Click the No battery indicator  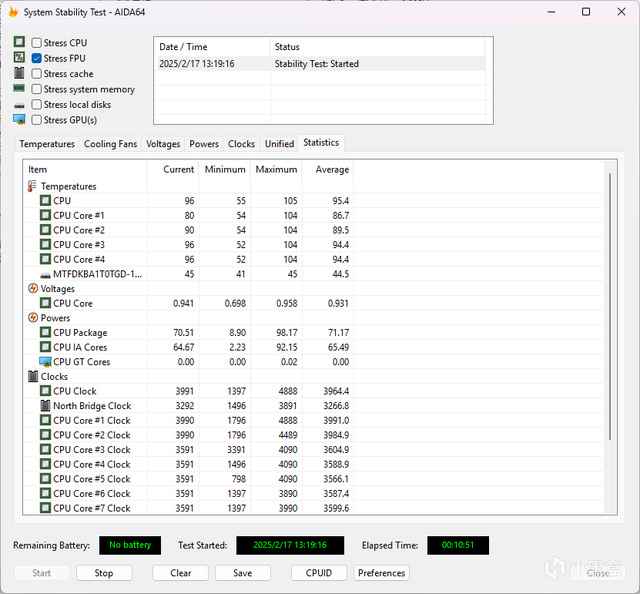click(x=130, y=545)
